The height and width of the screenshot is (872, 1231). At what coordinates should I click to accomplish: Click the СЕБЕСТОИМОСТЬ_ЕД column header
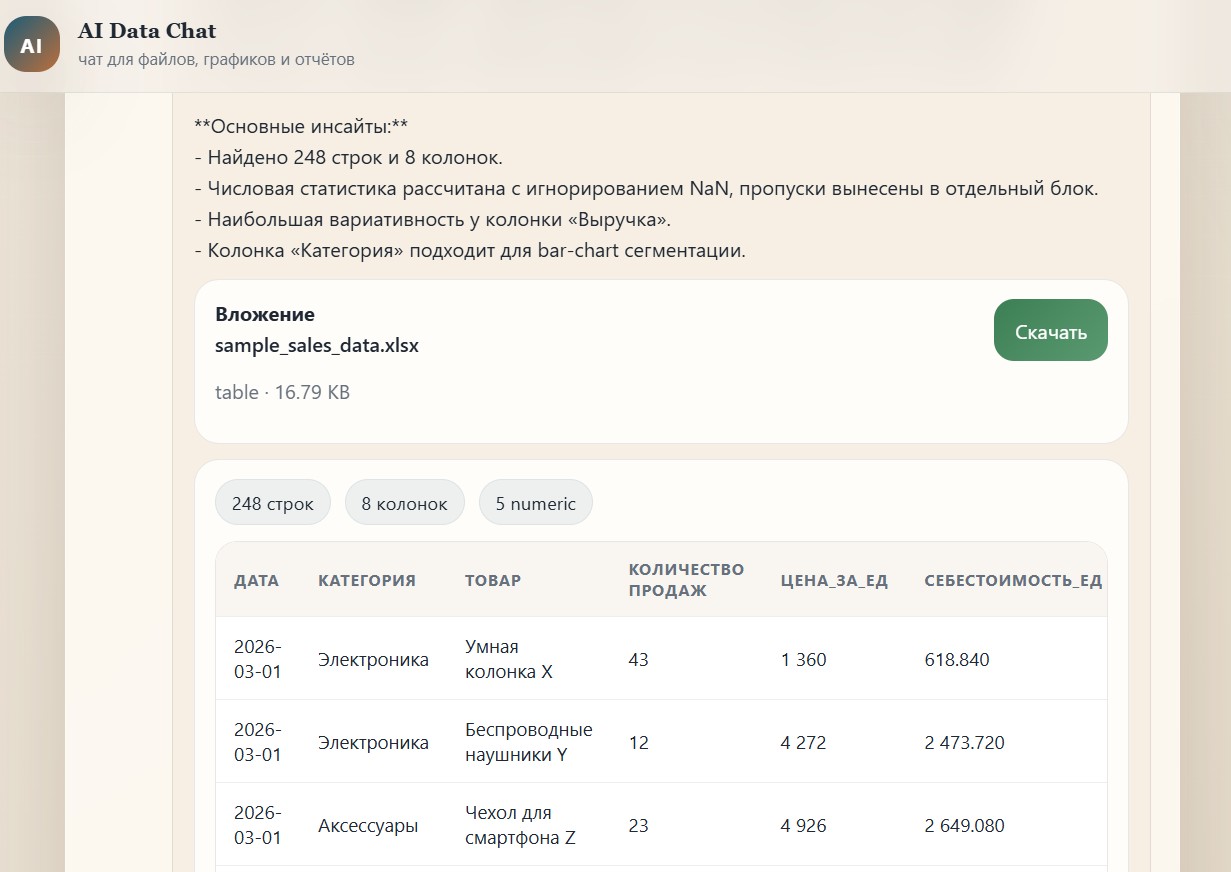click(x=1013, y=580)
